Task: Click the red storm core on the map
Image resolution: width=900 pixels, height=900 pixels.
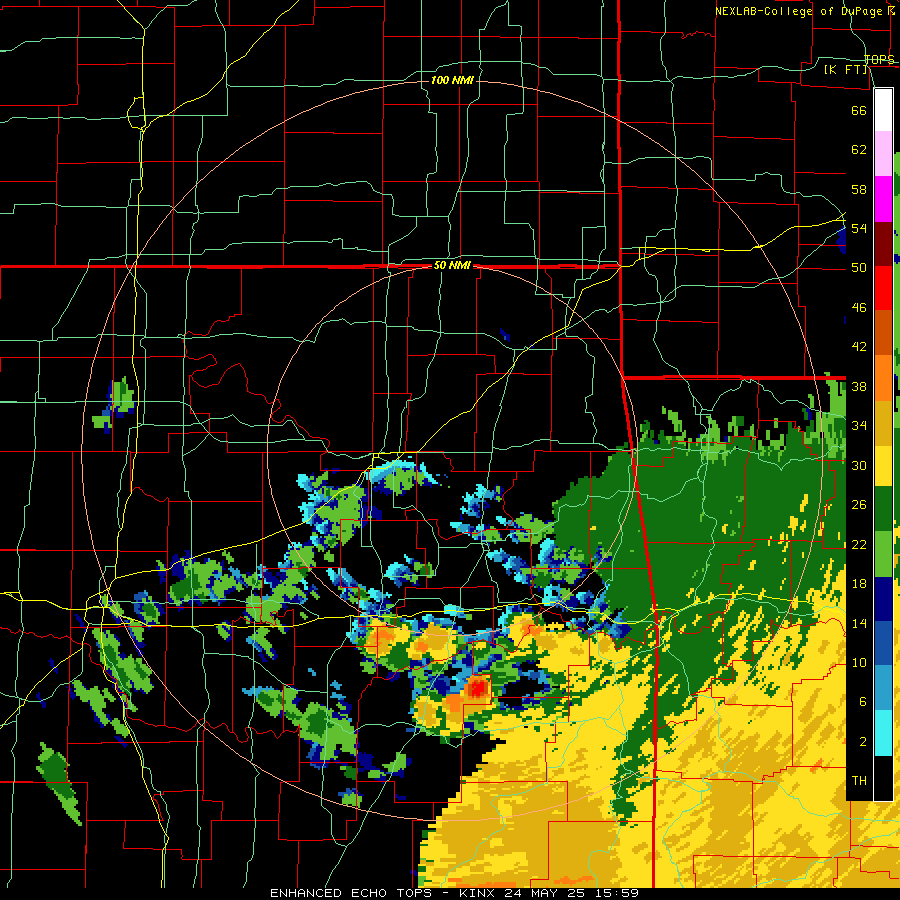Action: coord(478,687)
